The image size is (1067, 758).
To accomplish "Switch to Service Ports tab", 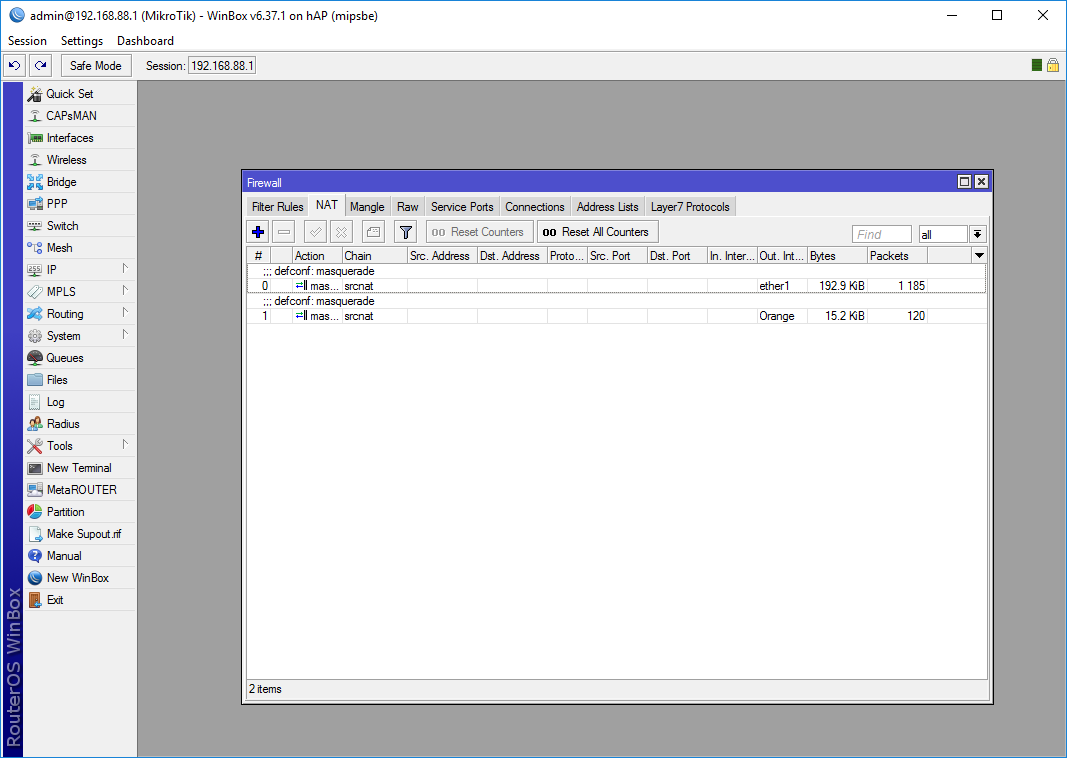I will [462, 207].
